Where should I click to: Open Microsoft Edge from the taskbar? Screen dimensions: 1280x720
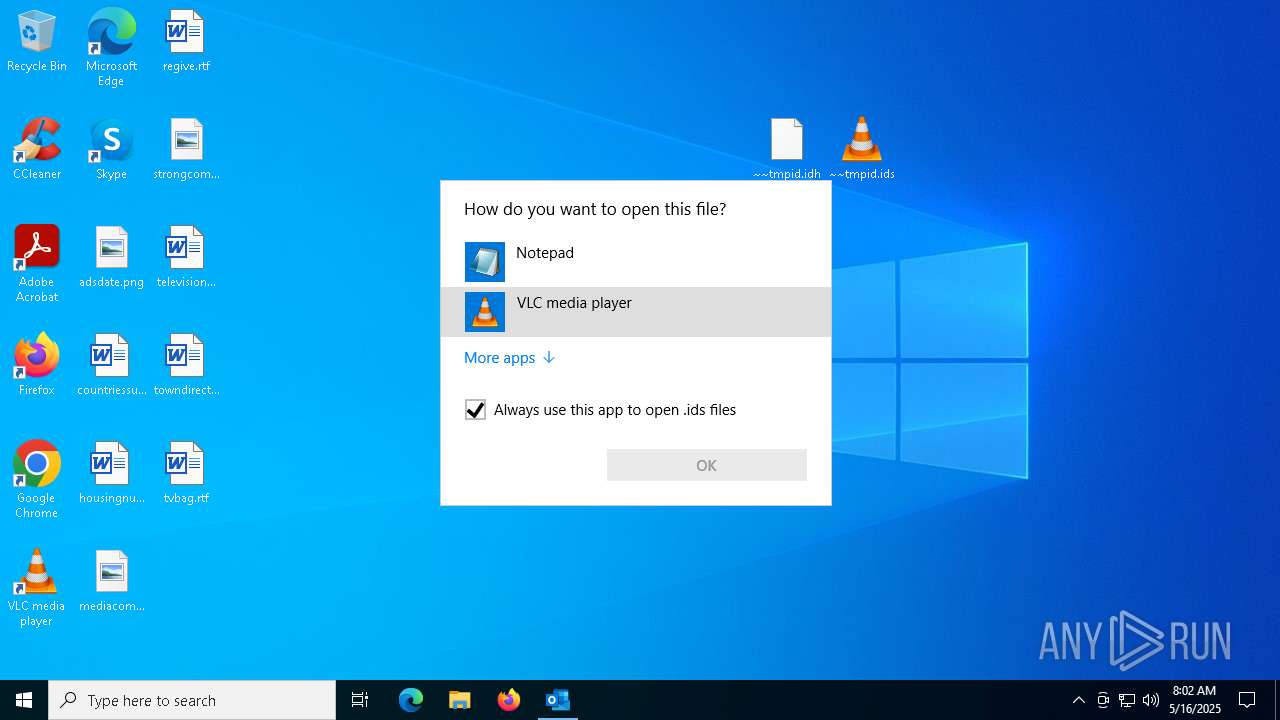[x=411, y=700]
